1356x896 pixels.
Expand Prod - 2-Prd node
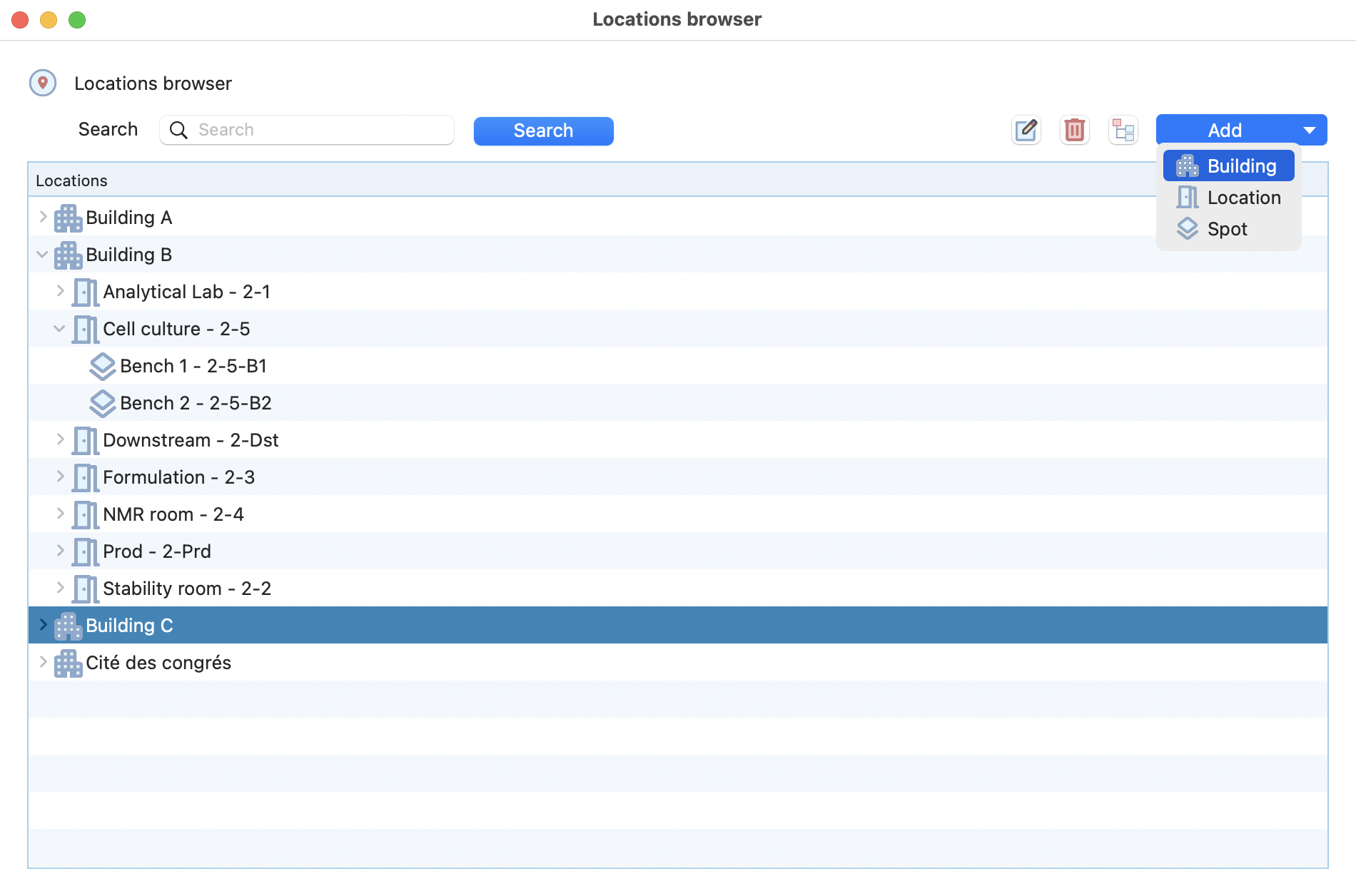(60, 551)
